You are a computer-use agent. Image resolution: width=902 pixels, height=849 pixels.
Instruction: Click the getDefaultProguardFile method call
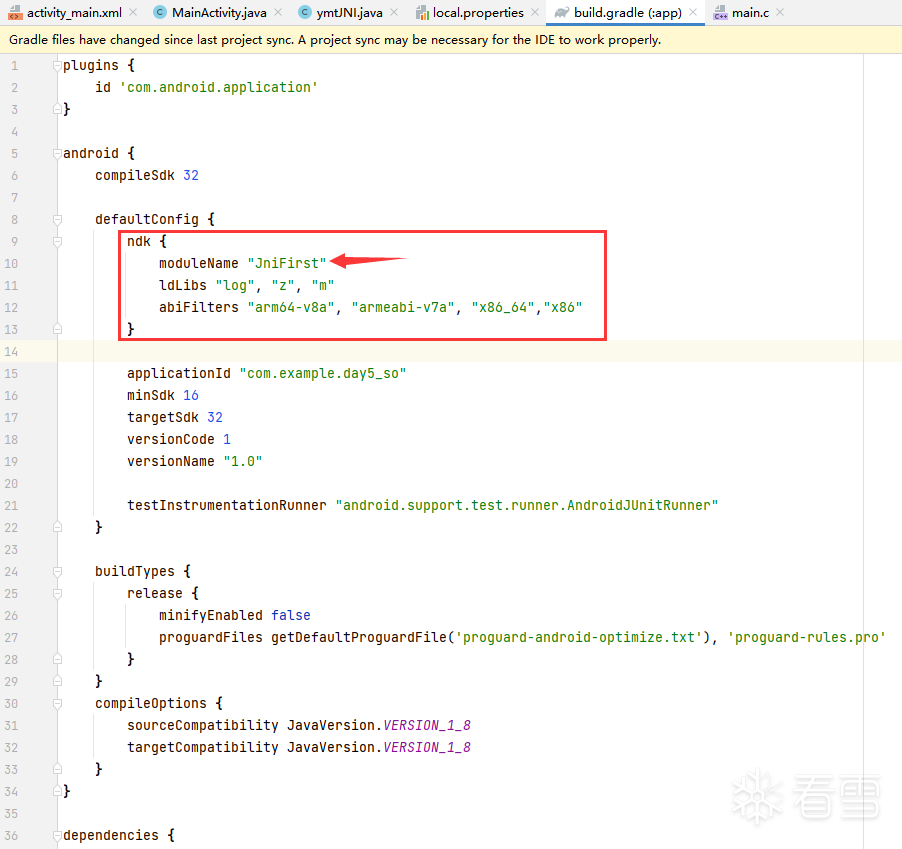[359, 638]
